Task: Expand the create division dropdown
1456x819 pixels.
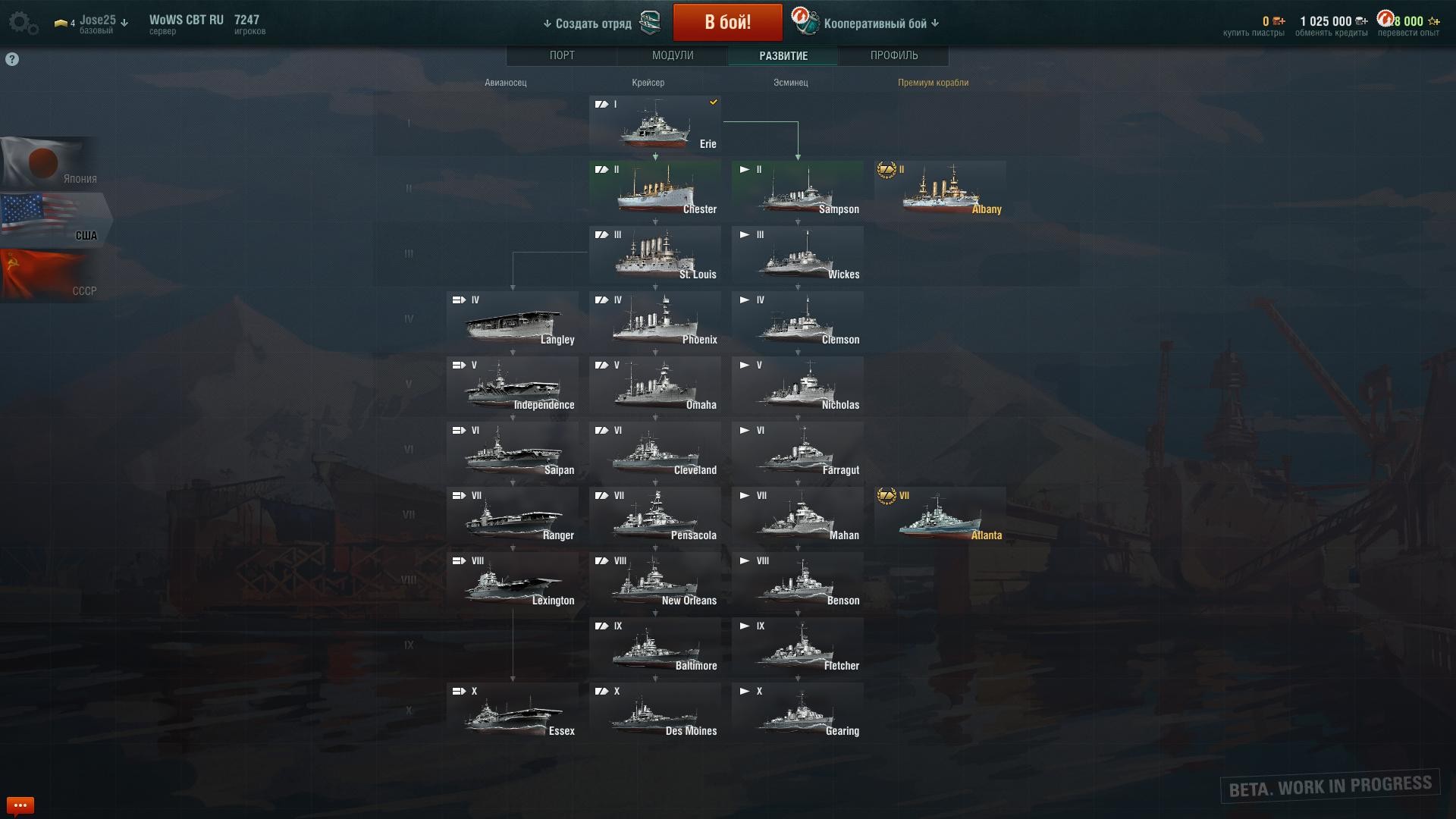Action: tap(548, 24)
